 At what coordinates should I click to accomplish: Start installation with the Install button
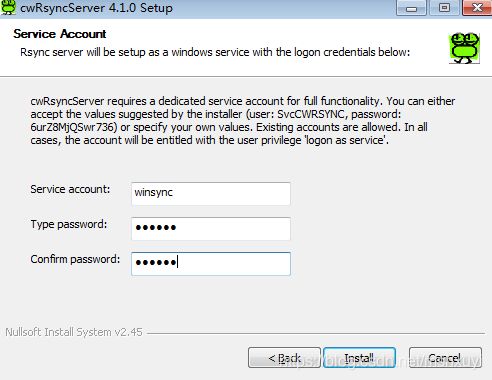[359, 358]
